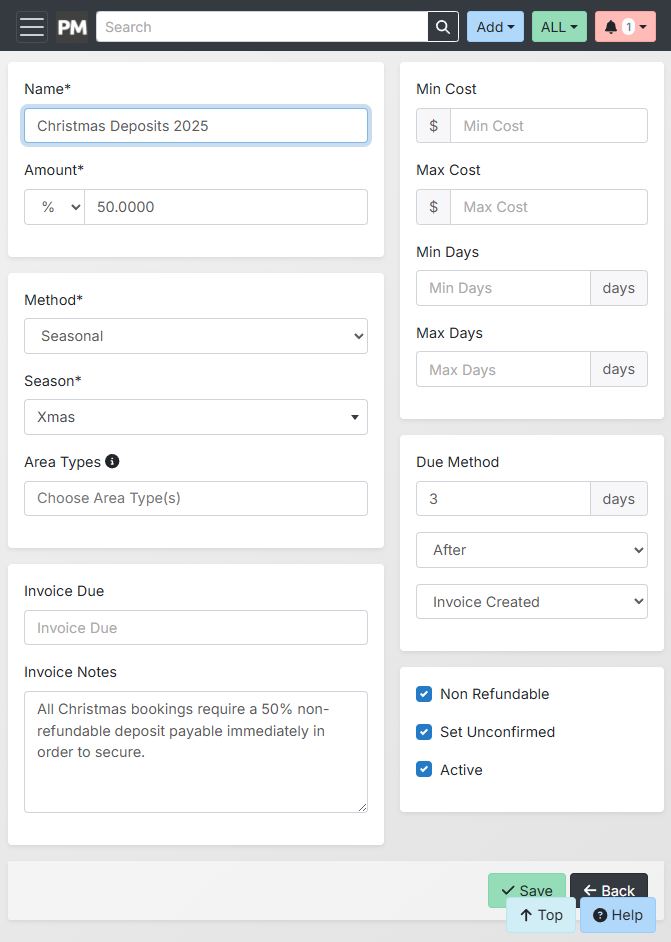Screen dimensions: 671x942
Task: Expand the Season dropdown showing Xmas
Action: click(196, 417)
